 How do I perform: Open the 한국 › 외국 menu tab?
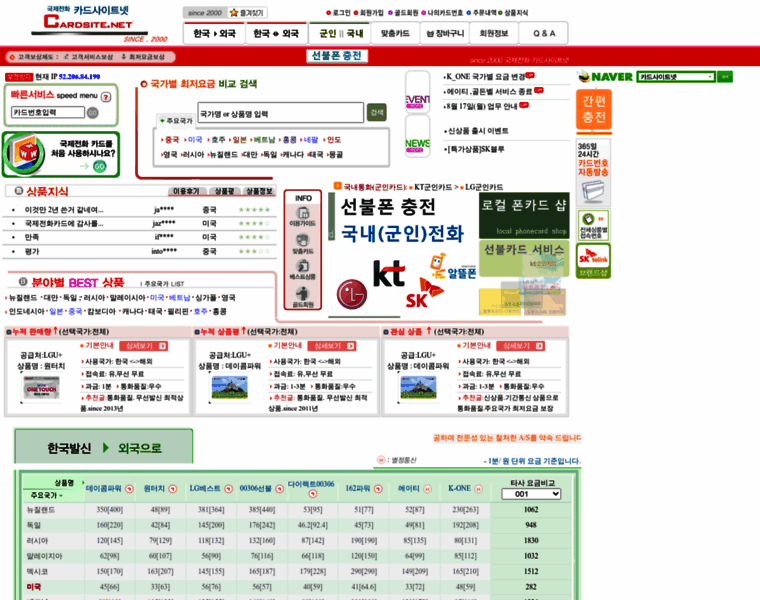(x=214, y=33)
